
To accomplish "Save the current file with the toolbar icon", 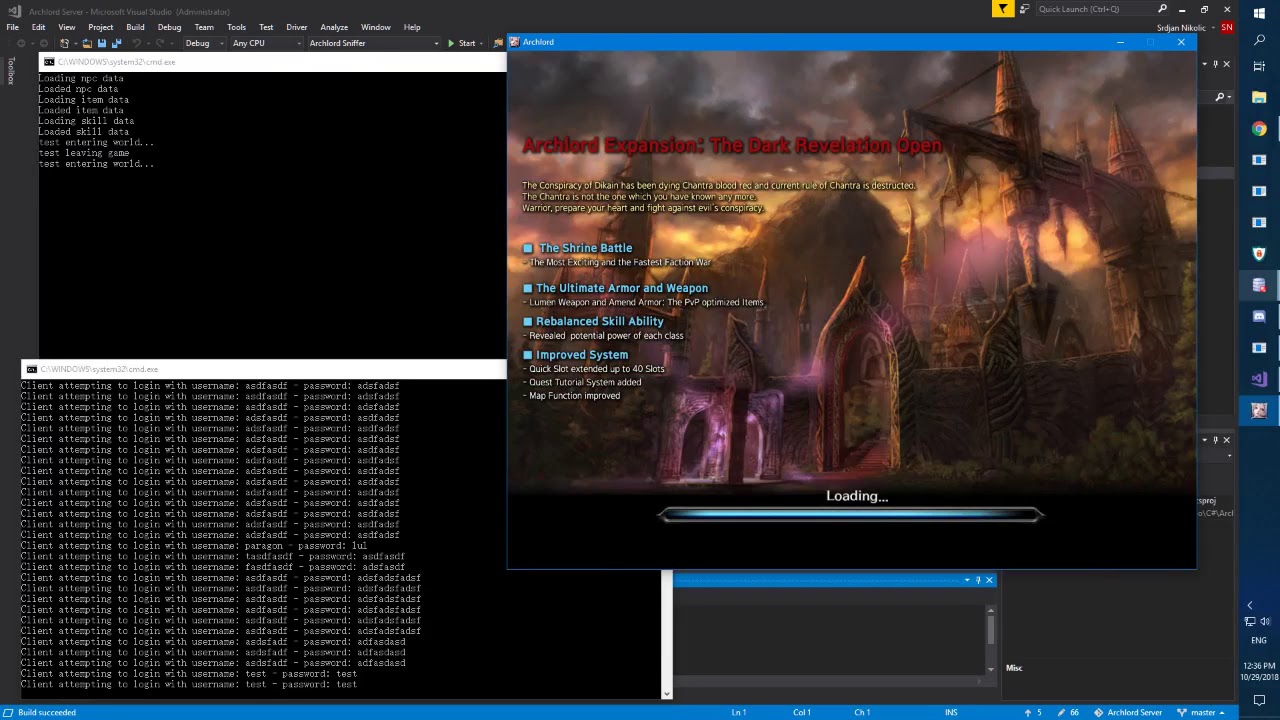I will tap(101, 43).
